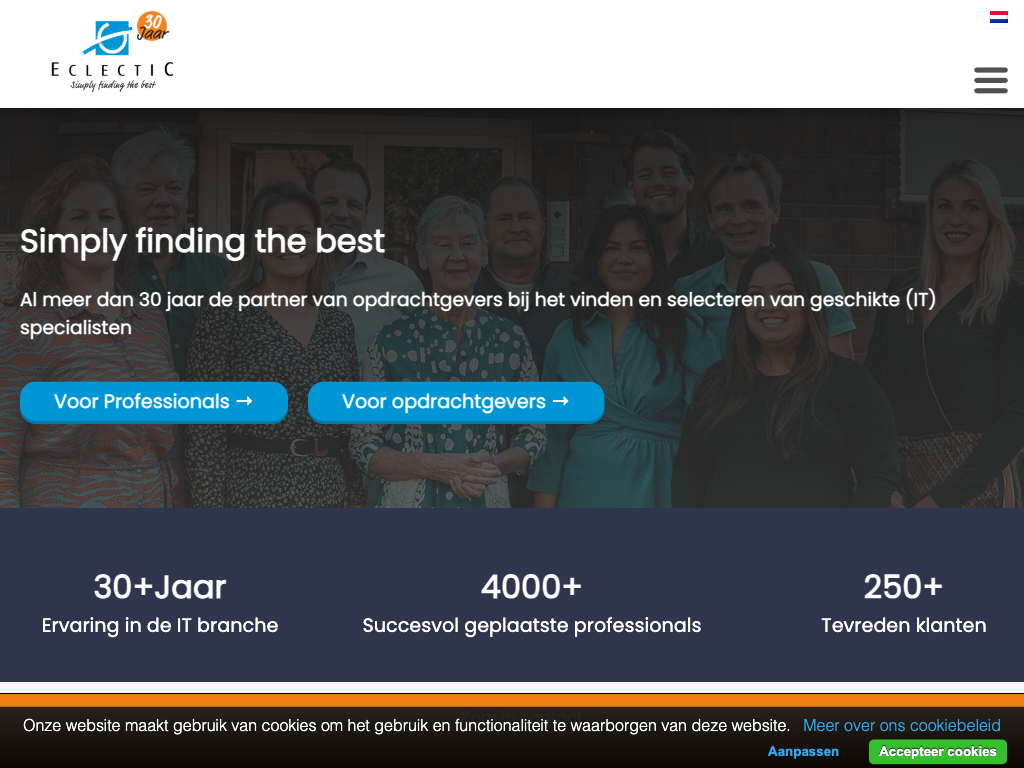Click the 30+Jaar statistic

(x=160, y=586)
